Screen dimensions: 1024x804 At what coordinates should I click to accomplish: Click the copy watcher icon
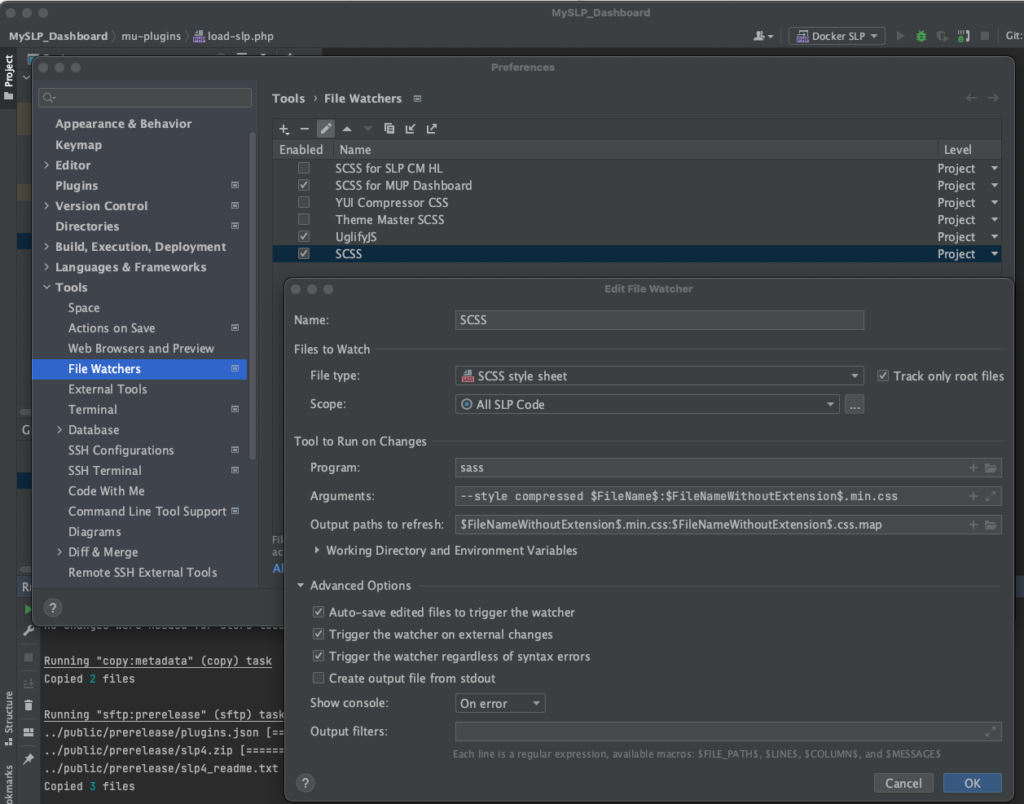[389, 129]
